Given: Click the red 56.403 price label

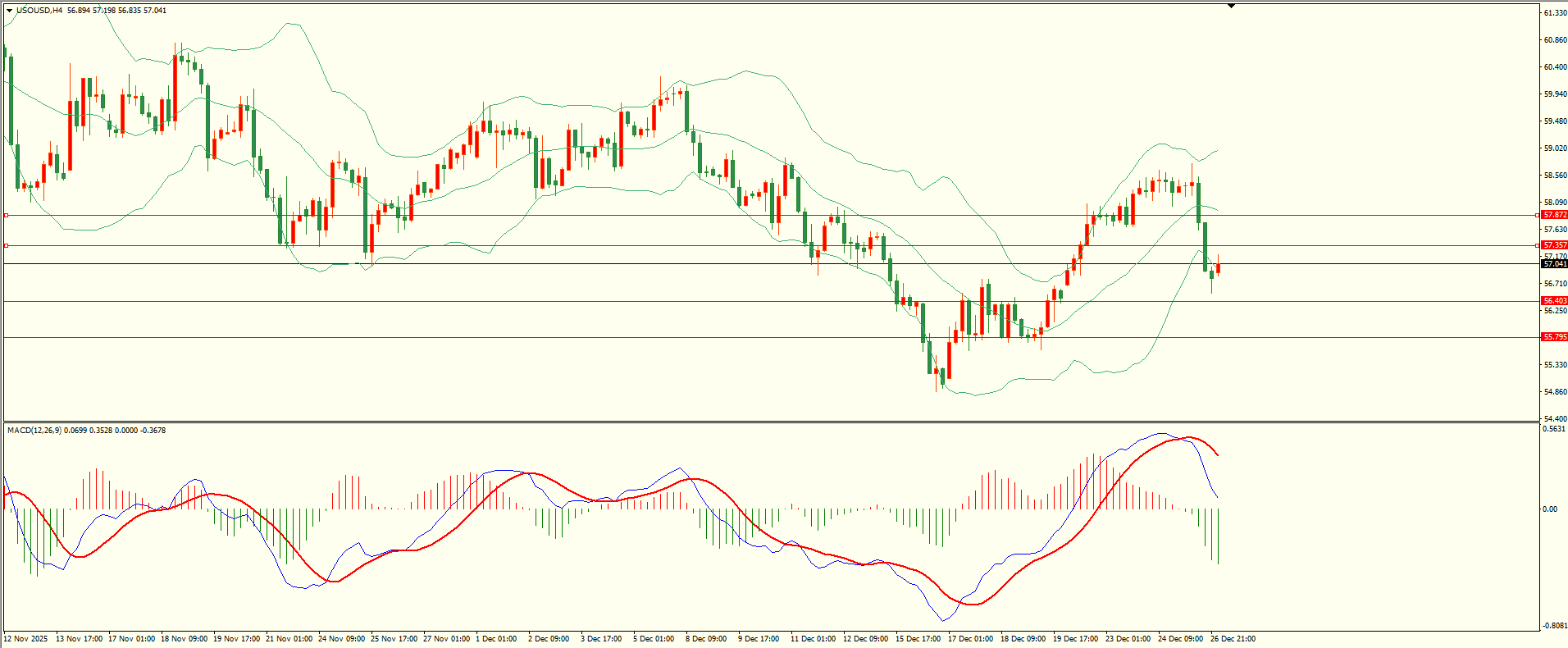Looking at the screenshot, I should pyautogui.click(x=1554, y=301).
